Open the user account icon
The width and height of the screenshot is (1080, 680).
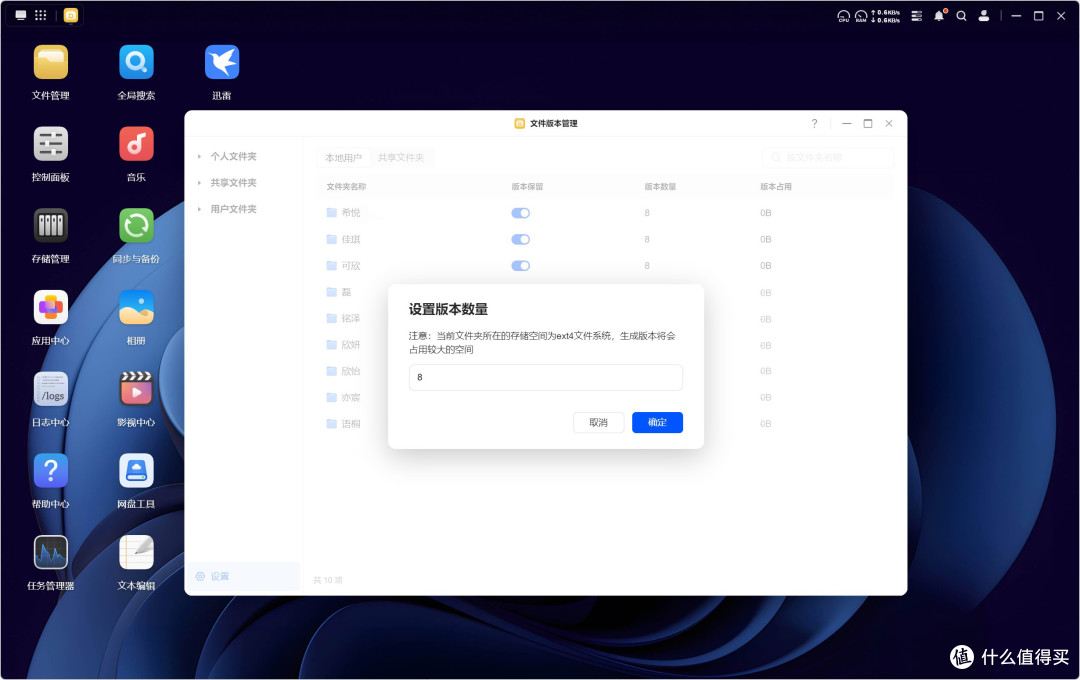click(984, 16)
